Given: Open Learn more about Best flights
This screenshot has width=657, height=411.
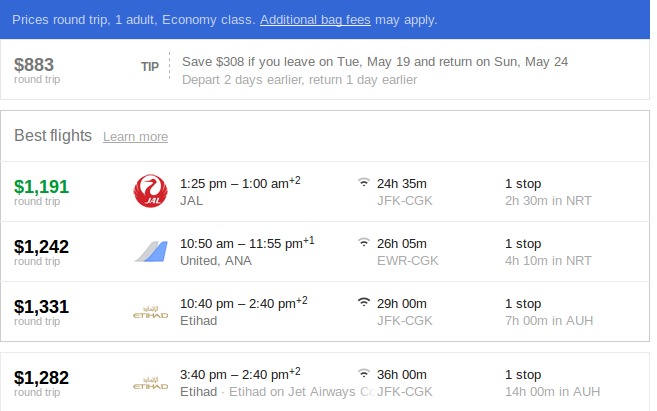Looking at the screenshot, I should click(x=135, y=137).
